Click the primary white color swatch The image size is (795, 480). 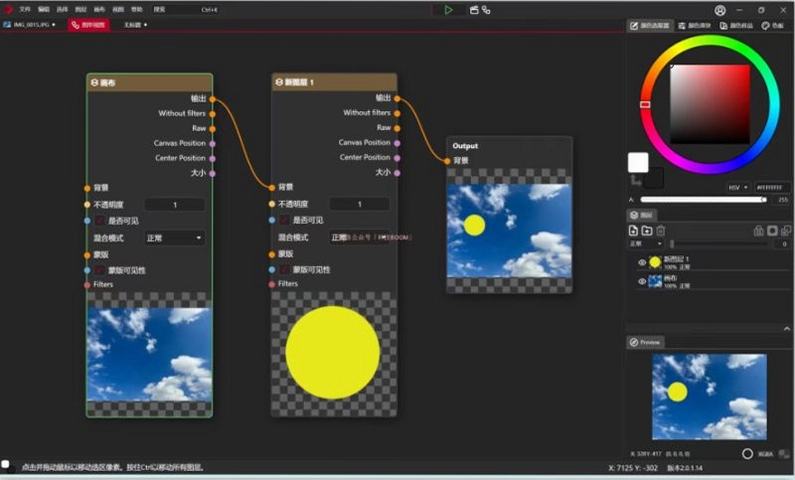(638, 163)
